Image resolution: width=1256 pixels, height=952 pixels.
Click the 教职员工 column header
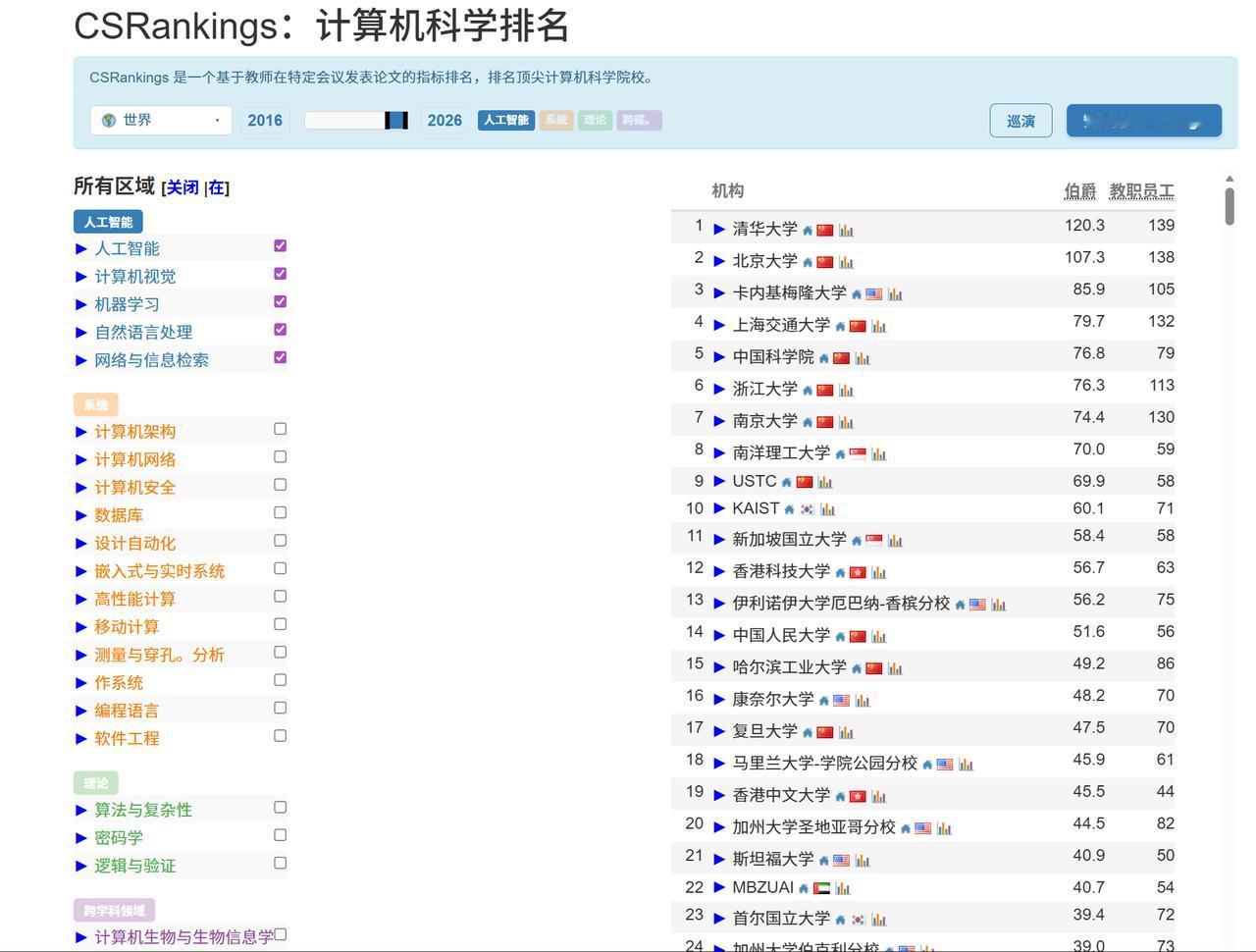click(1142, 190)
